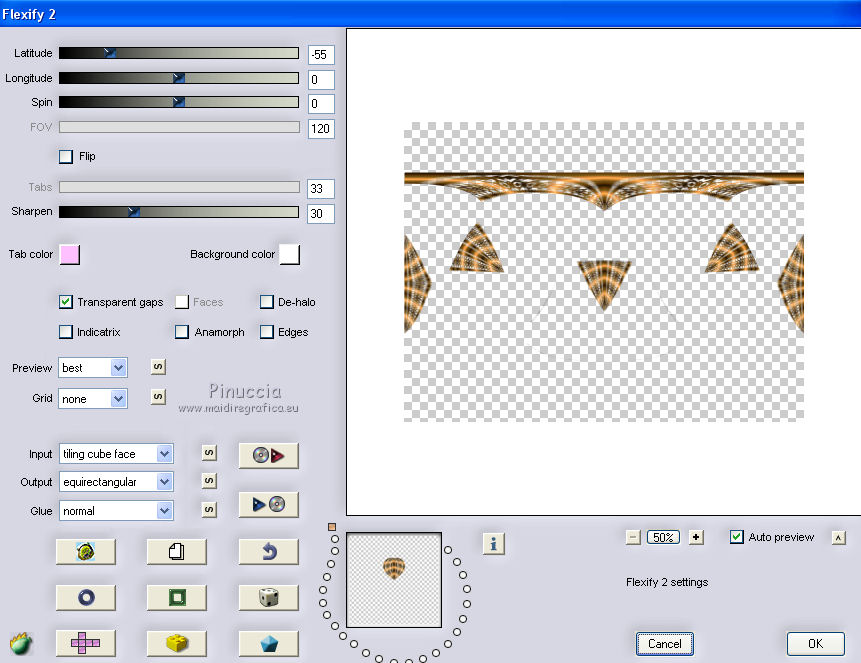Adjust the Sharpen slider
Viewport: 861px width, 663px height.
(179, 211)
